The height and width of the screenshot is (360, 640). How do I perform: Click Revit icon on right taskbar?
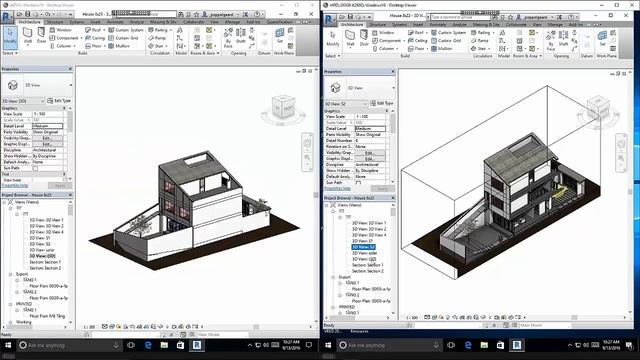click(517, 345)
